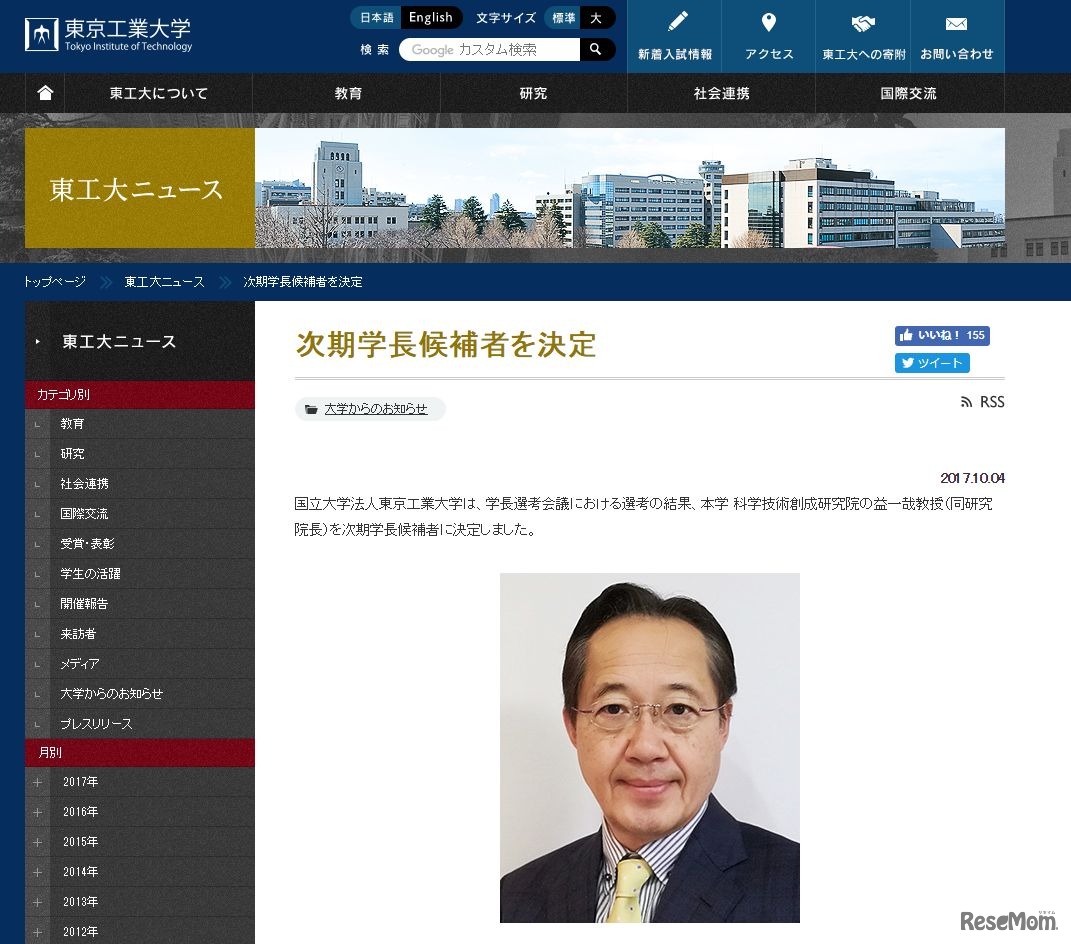This screenshot has width=1071, height=944.
Task: Open the RSS feed icon
Action: tap(964, 401)
